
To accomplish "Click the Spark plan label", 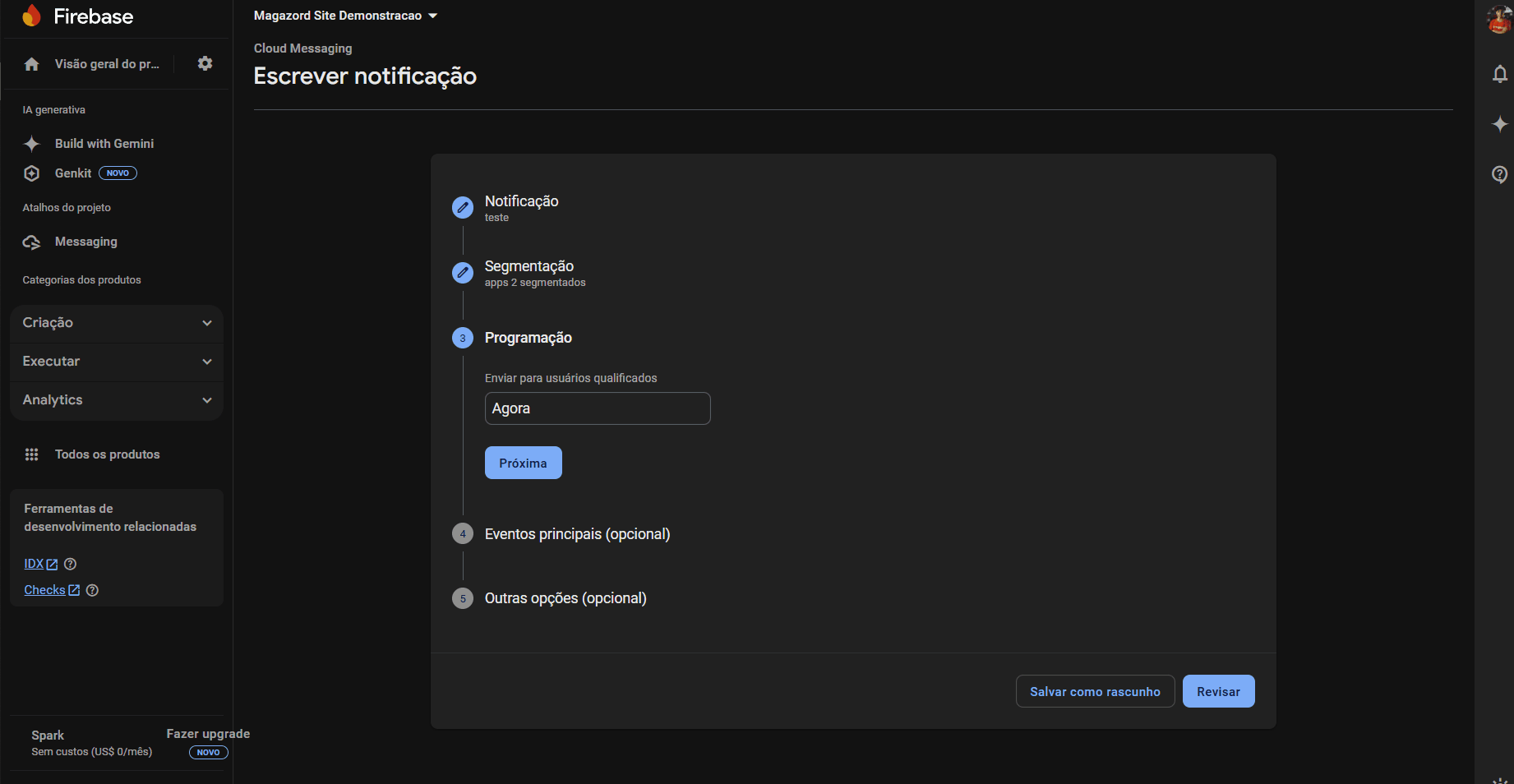I will point(48,736).
